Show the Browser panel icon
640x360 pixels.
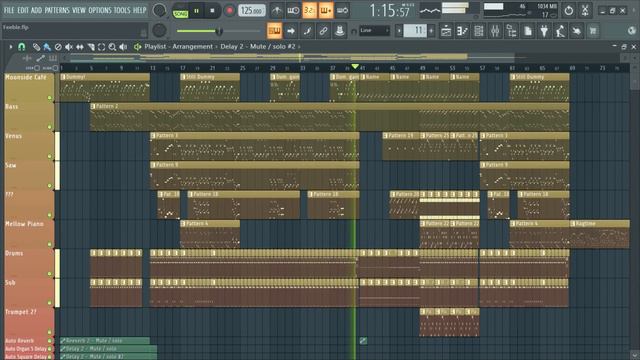point(511,31)
